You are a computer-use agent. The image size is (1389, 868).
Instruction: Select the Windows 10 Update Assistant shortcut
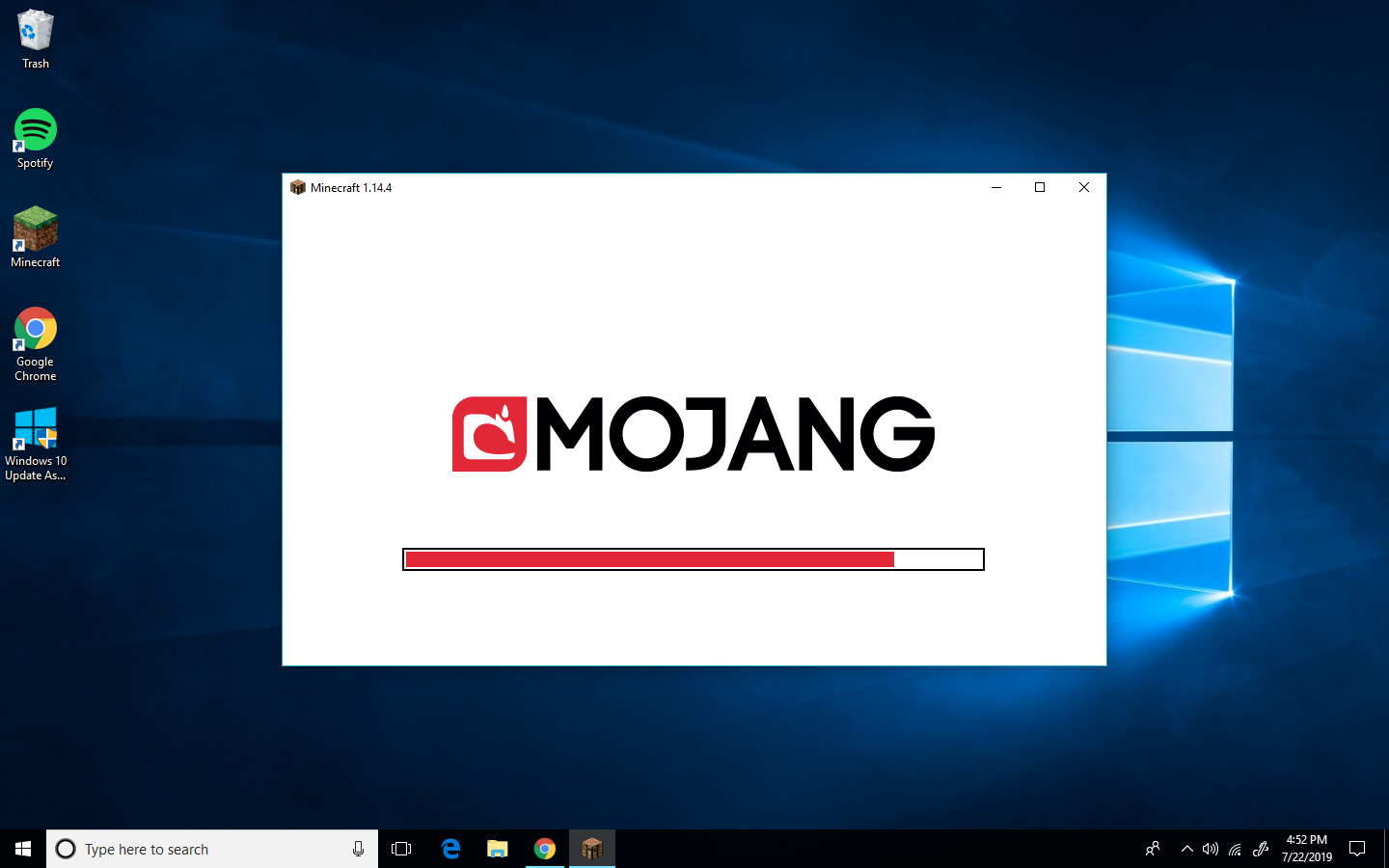point(36,444)
